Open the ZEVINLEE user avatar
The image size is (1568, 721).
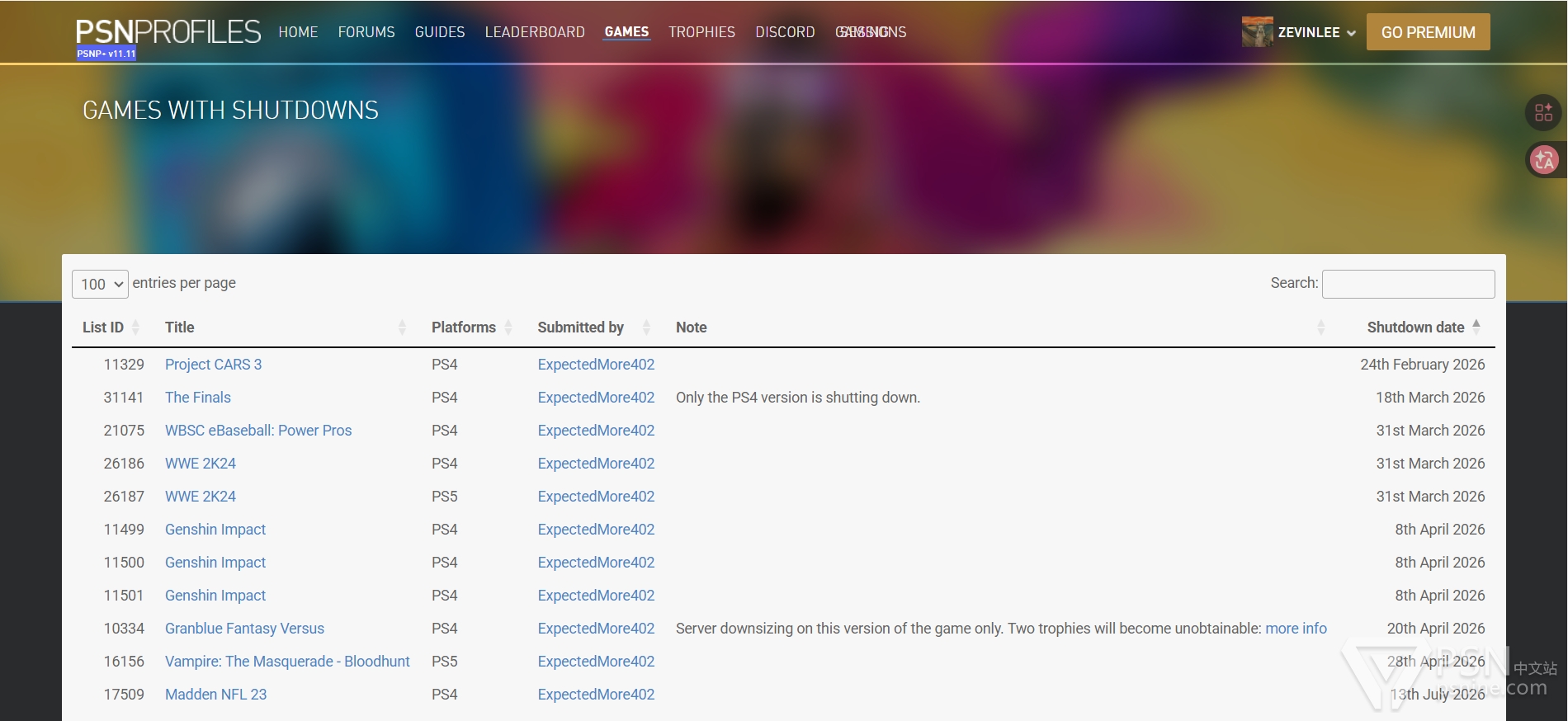point(1257,32)
